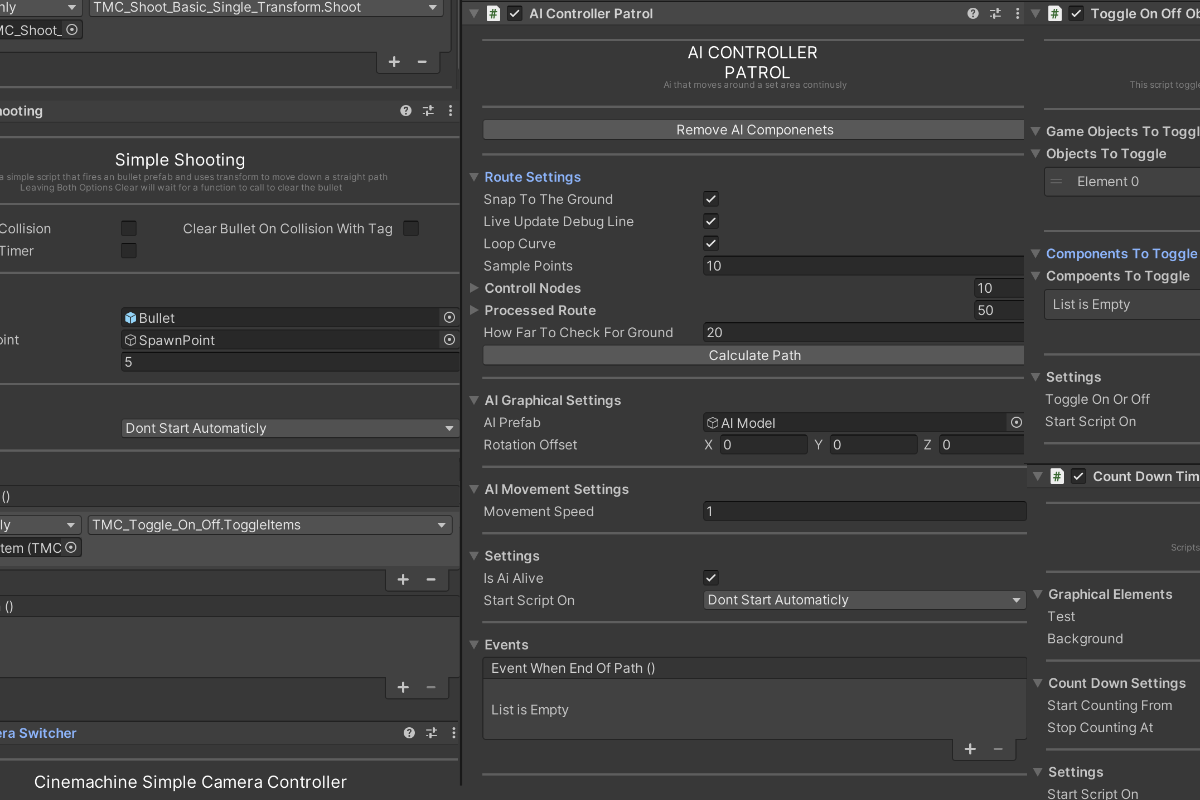Screen dimensions: 1200x800
Task: Add entry to Event When End Of Path
Action: tap(970, 749)
